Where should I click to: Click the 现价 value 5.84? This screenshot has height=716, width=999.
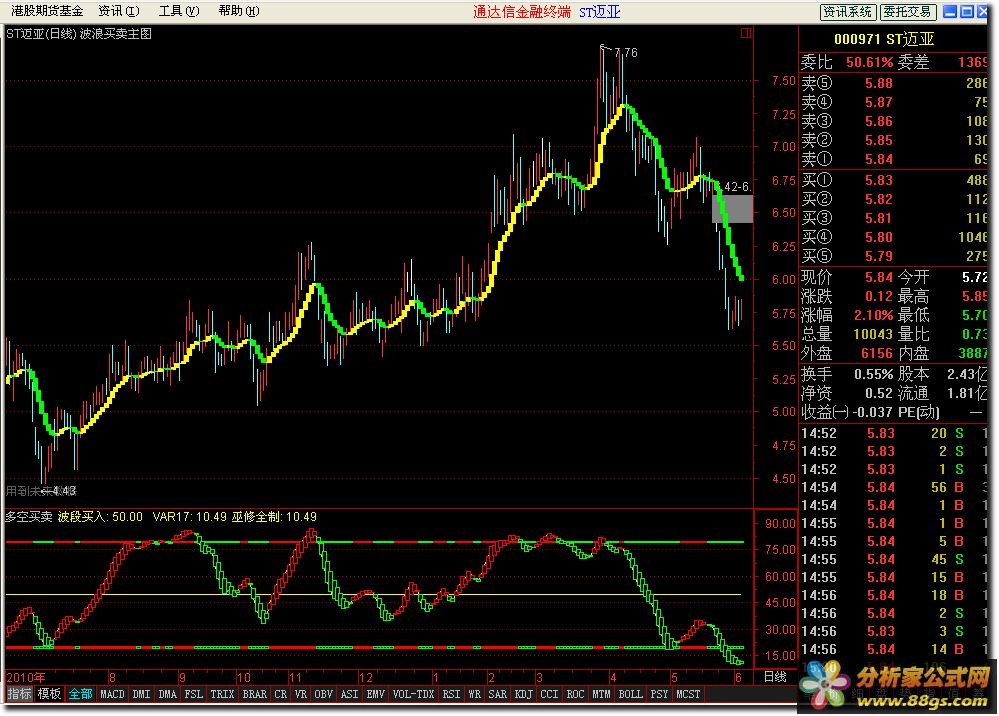(879, 278)
